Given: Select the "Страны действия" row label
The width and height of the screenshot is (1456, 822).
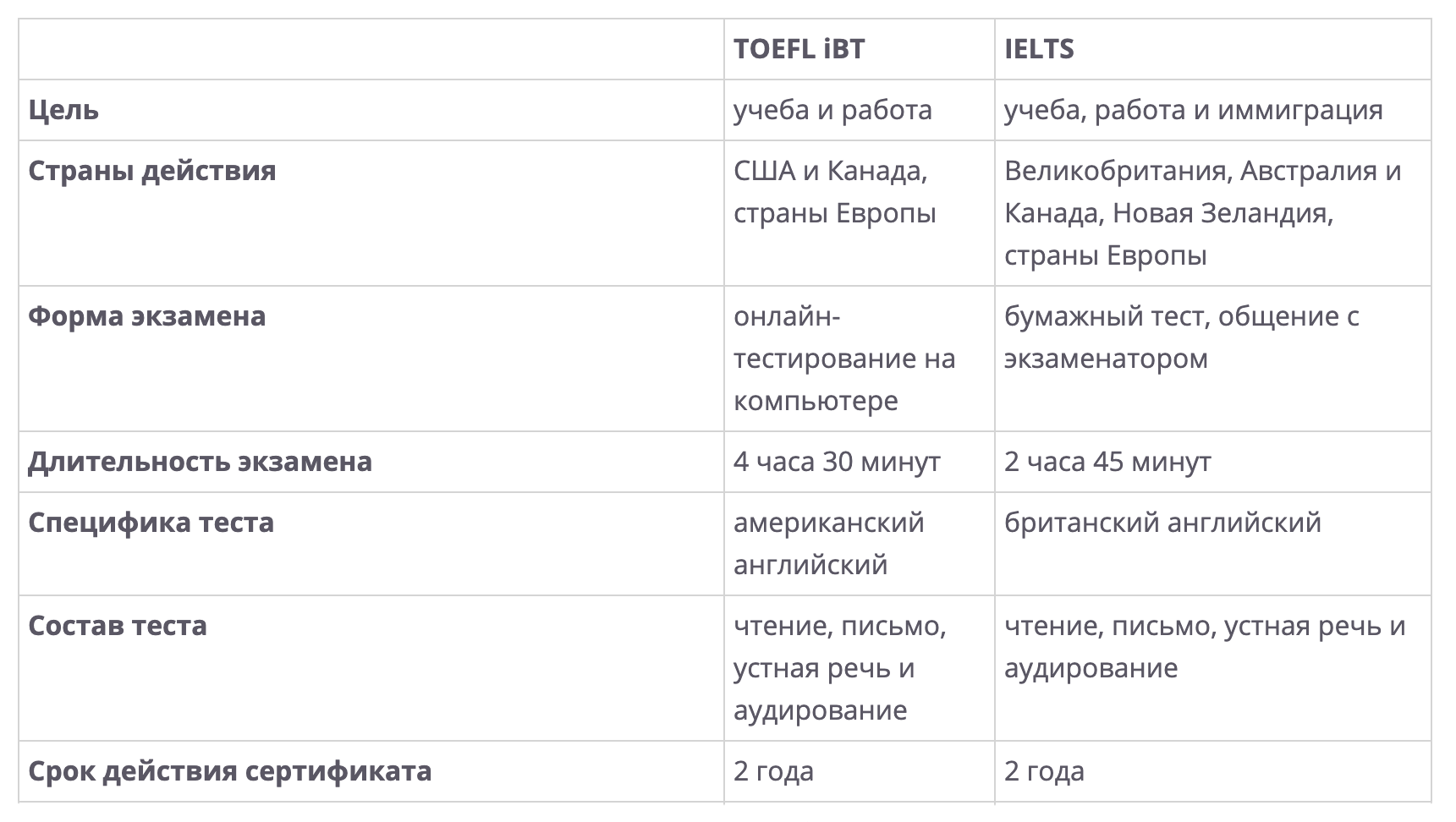Looking at the screenshot, I should tap(152, 171).
